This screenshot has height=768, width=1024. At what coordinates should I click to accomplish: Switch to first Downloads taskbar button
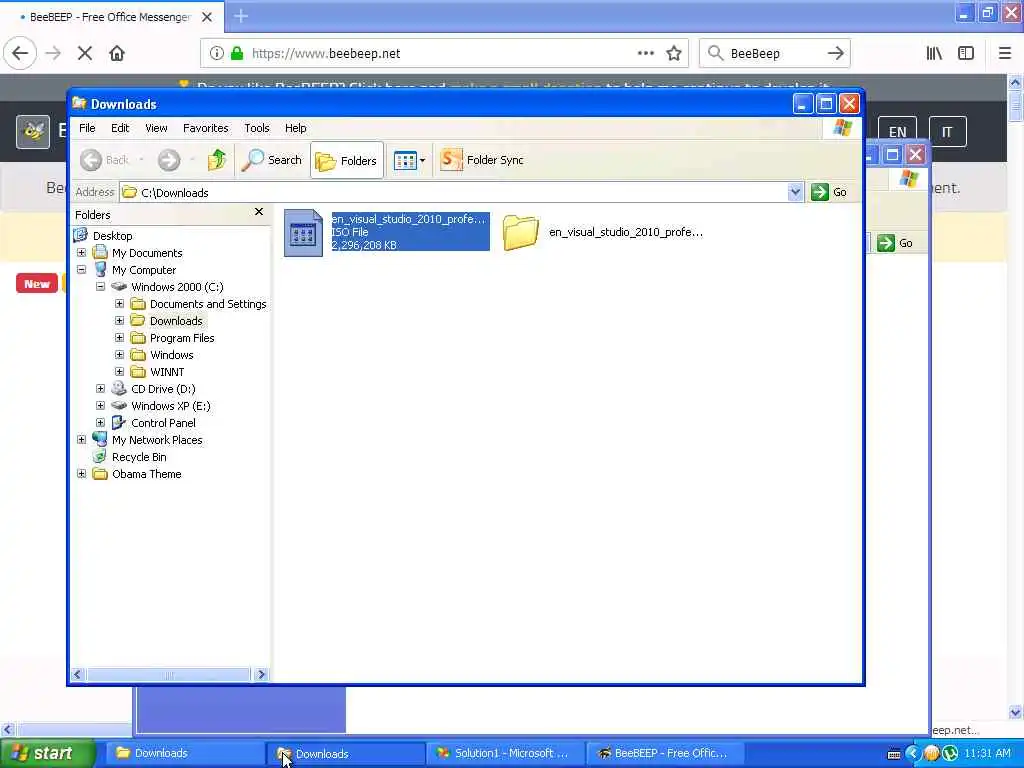[x=185, y=753]
